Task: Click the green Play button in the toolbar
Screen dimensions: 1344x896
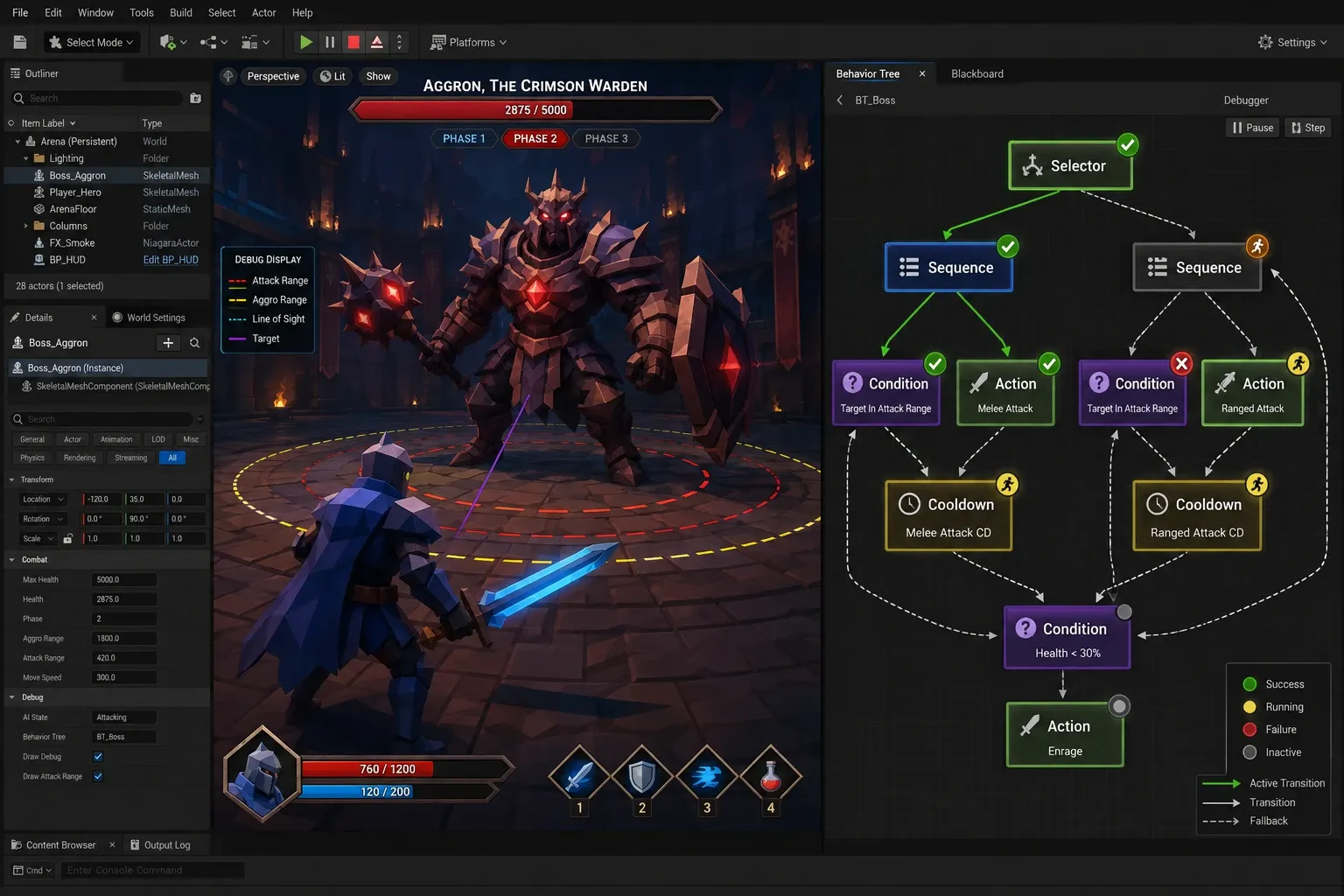Action: (x=306, y=42)
